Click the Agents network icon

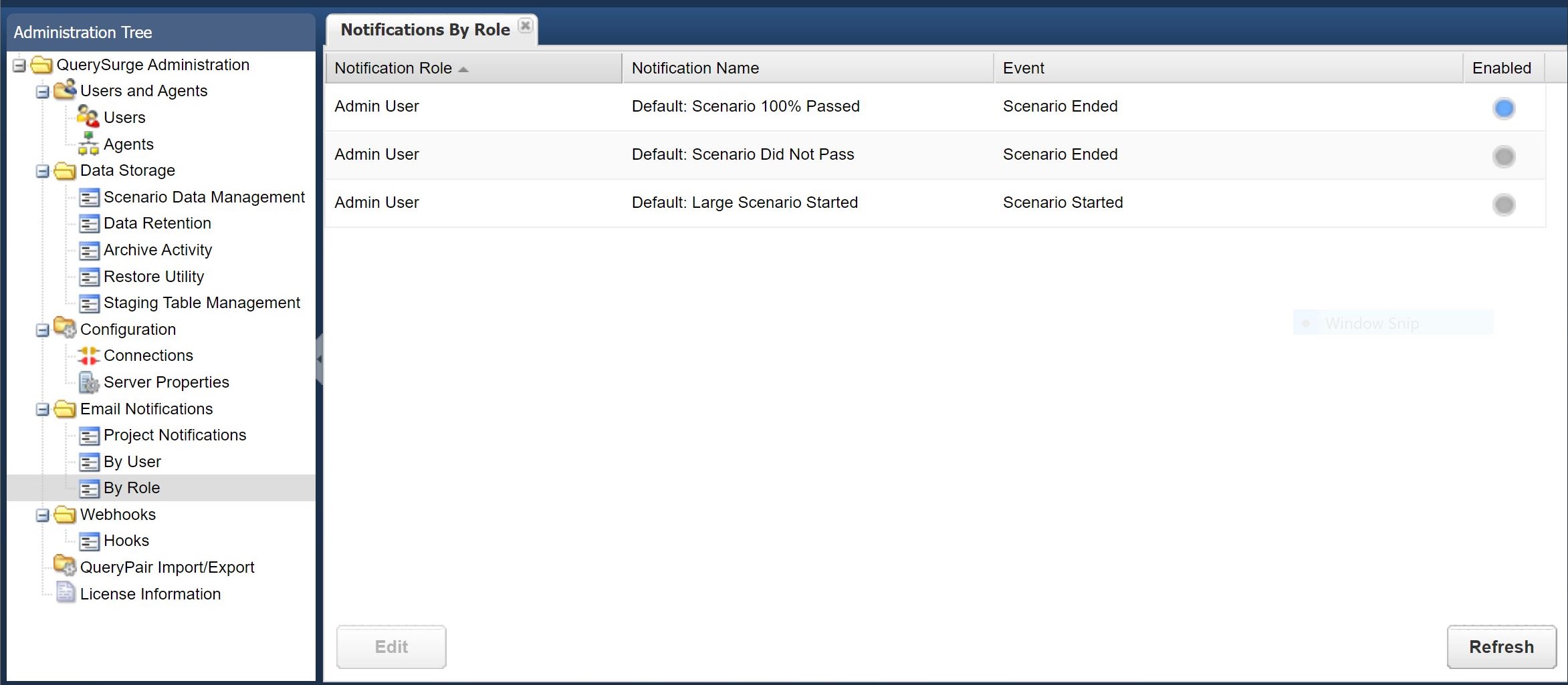(88, 144)
